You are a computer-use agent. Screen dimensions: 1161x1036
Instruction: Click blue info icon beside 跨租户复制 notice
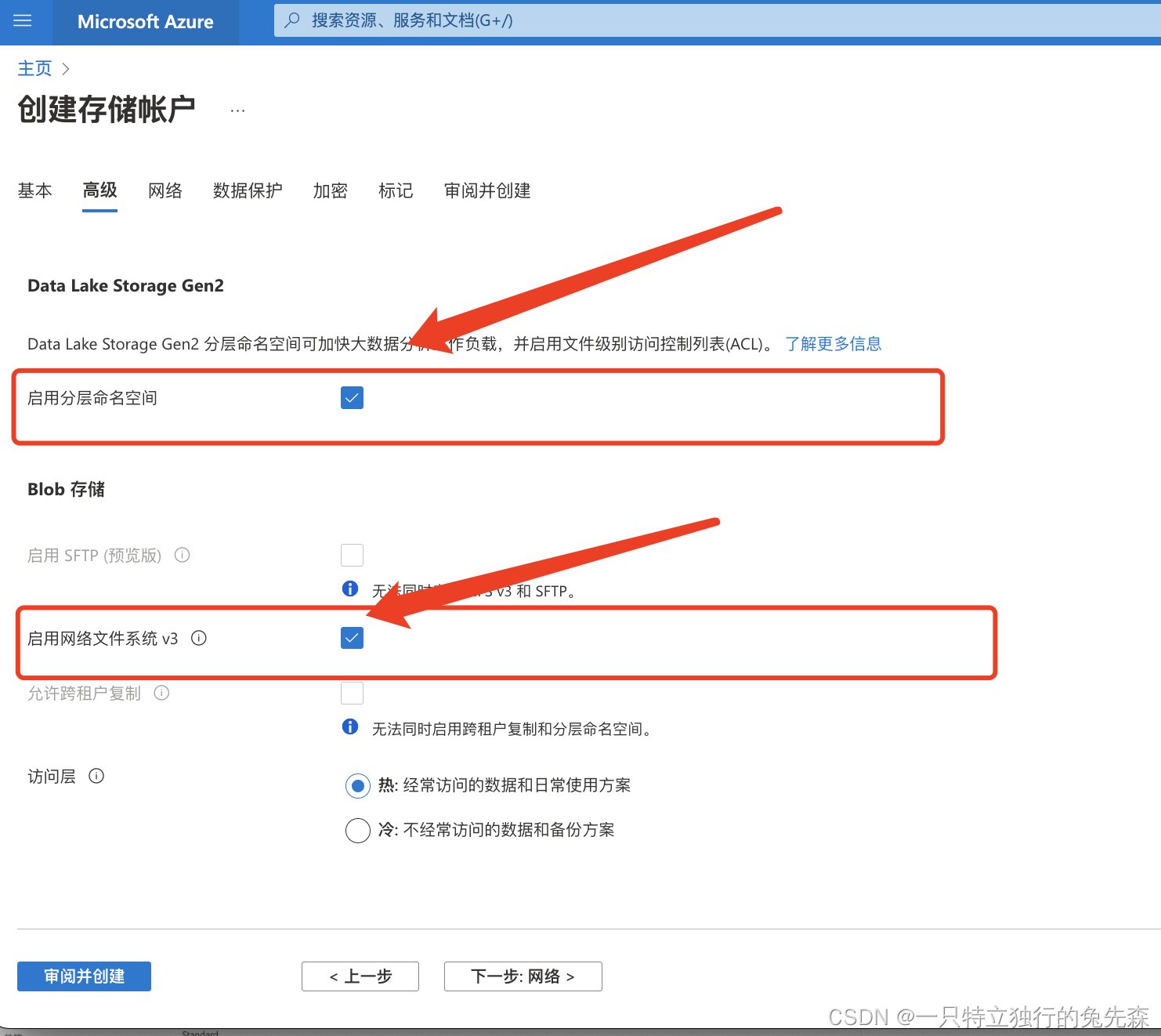pyautogui.click(x=350, y=726)
